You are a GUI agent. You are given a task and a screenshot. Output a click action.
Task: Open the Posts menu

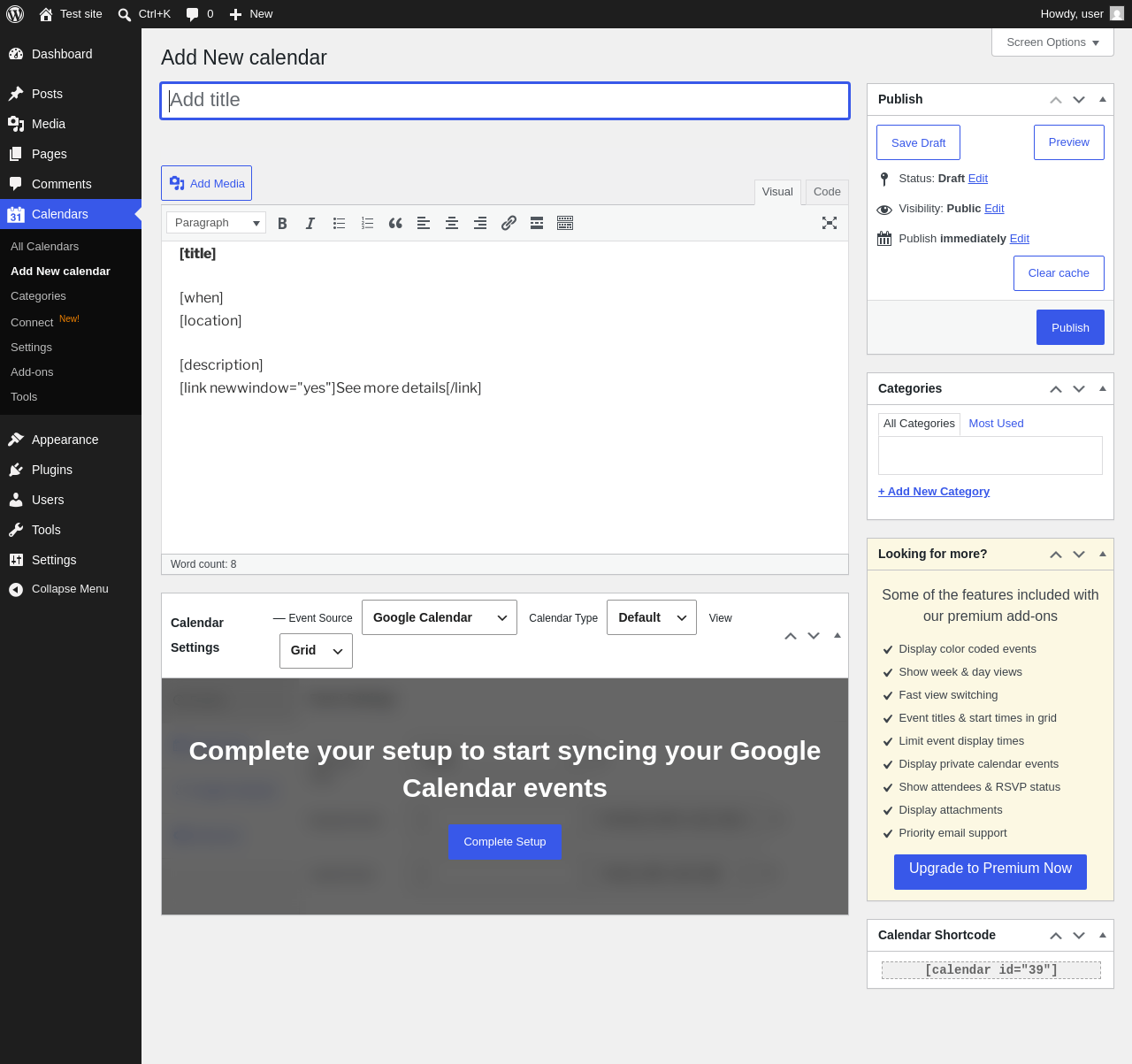[x=71, y=94]
